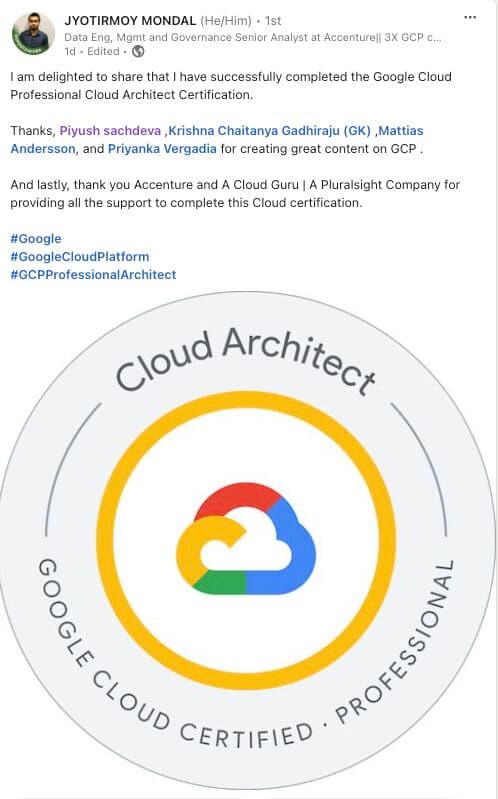Open the Cloud Architect badge image
Image resolution: width=498 pixels, height=799 pixels.
pos(248,540)
